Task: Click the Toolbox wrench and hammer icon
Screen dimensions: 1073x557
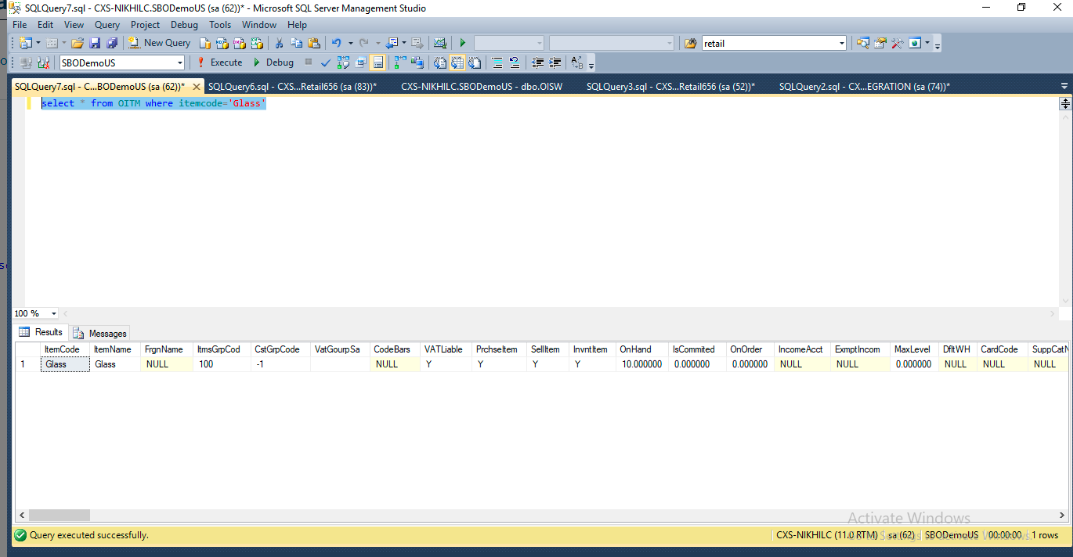Action: (x=897, y=43)
